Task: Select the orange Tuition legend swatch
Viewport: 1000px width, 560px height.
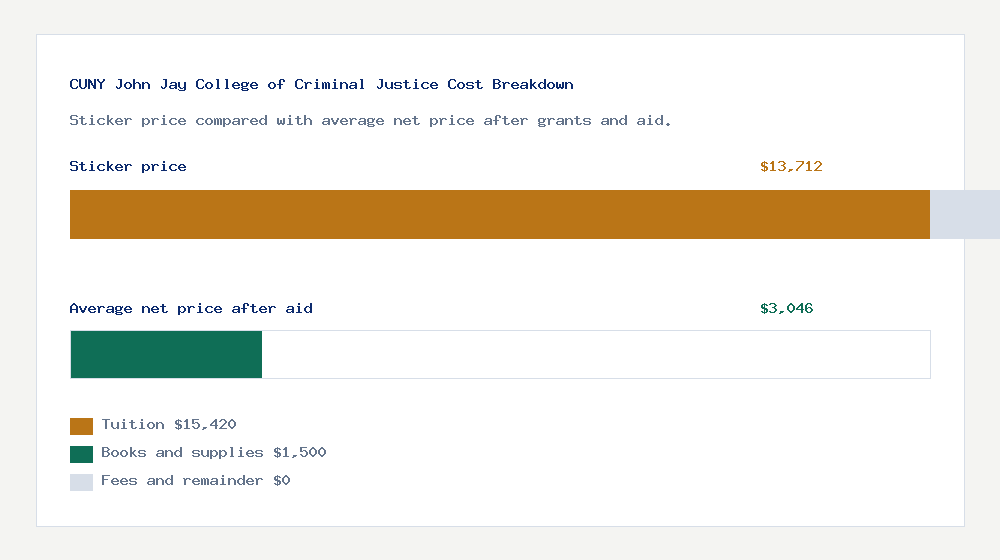Action: tap(81, 426)
